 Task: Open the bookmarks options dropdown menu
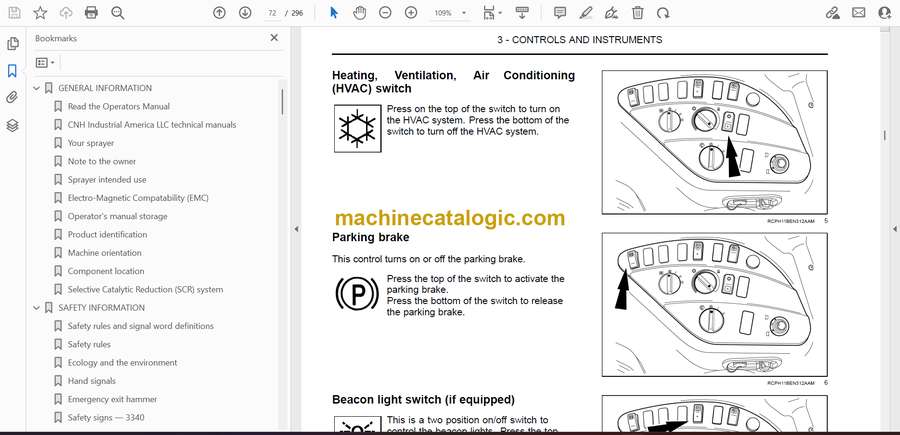45,62
